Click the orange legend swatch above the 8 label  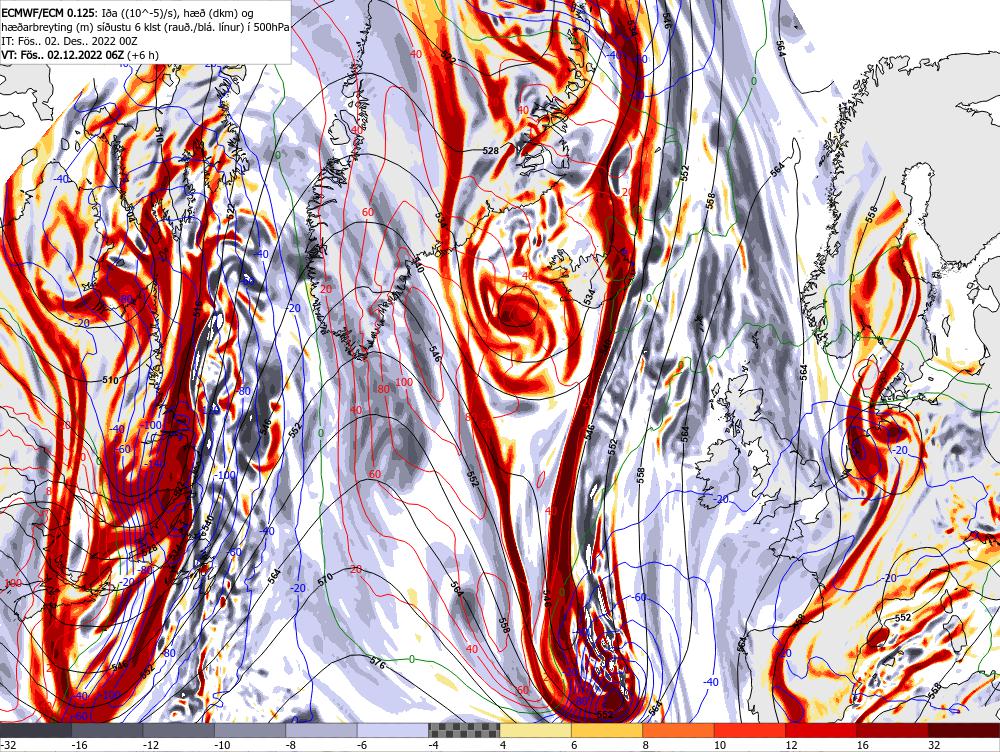tap(679, 730)
